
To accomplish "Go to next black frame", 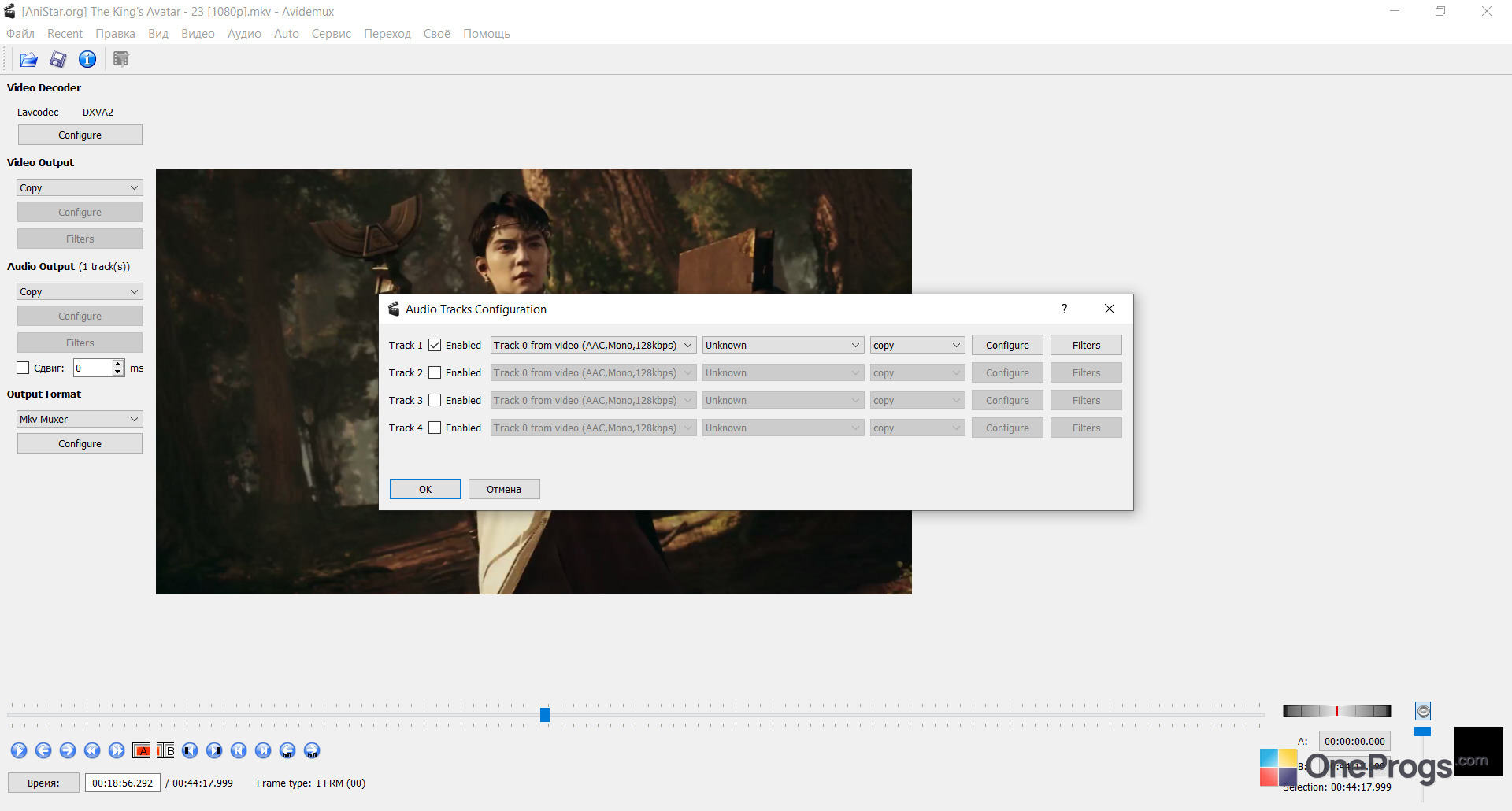I will point(214,750).
